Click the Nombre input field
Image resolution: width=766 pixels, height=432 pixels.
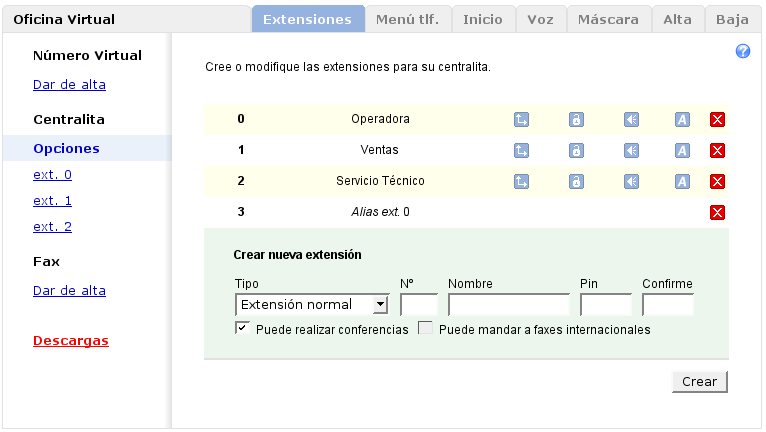point(508,305)
